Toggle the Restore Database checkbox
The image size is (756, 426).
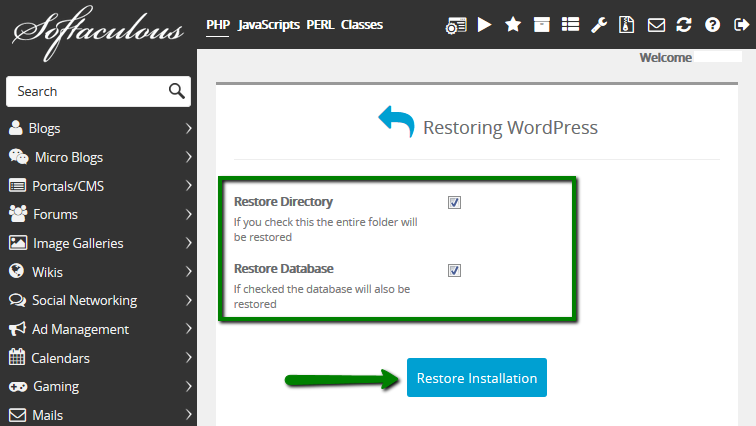454,270
